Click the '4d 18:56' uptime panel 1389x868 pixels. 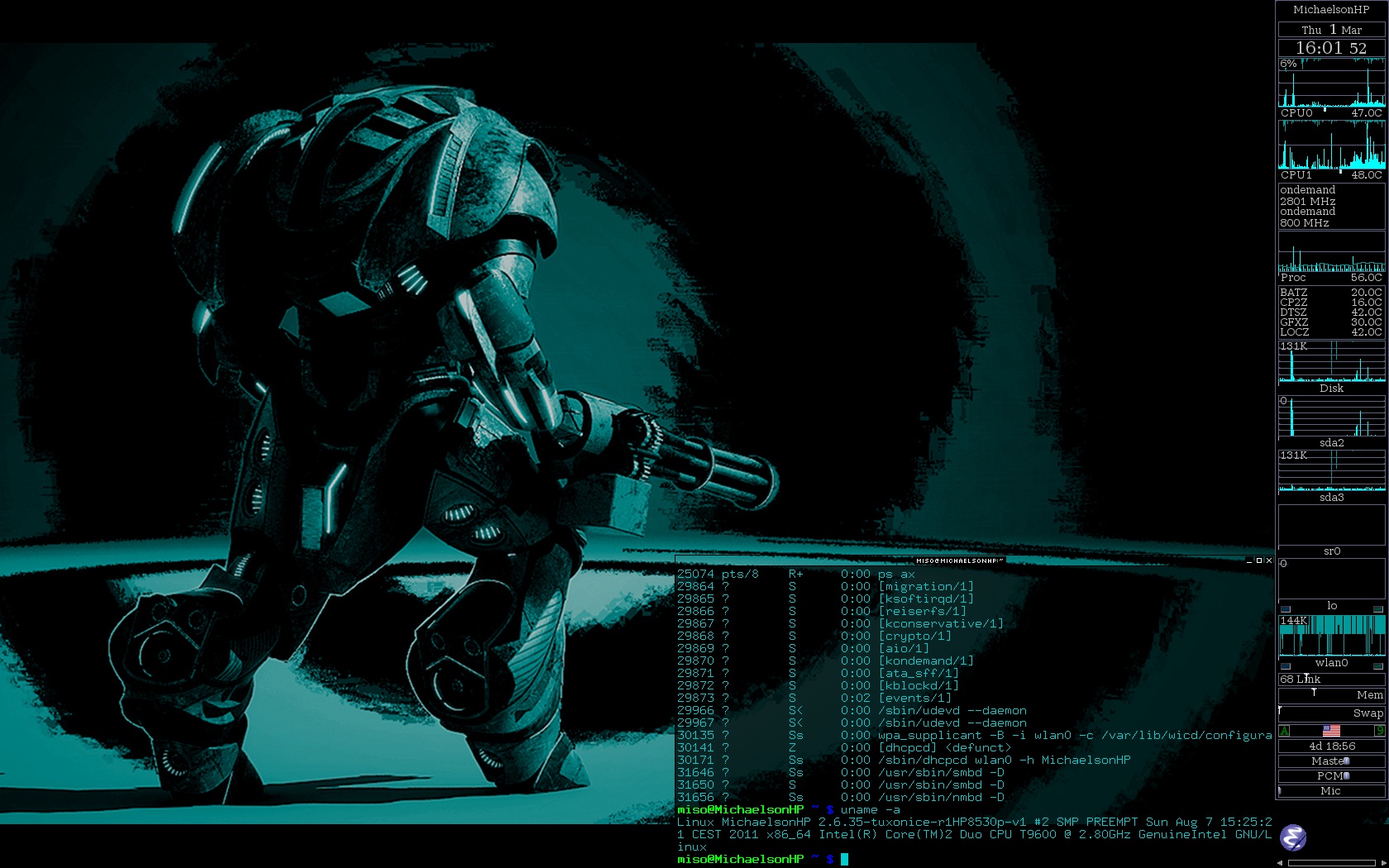pos(1331,746)
